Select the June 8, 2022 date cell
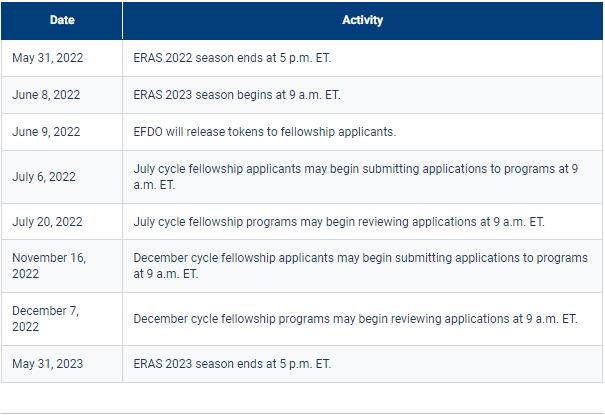 (x=62, y=95)
